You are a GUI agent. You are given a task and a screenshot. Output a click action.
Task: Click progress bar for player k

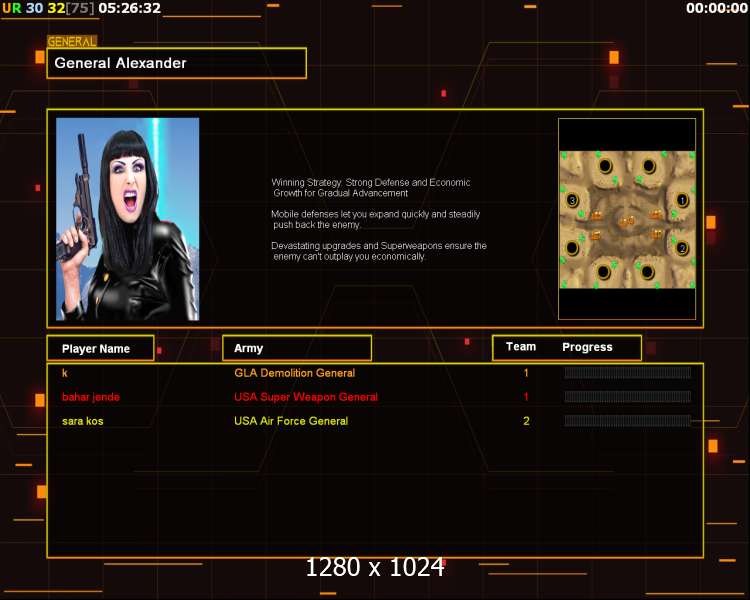tap(628, 373)
